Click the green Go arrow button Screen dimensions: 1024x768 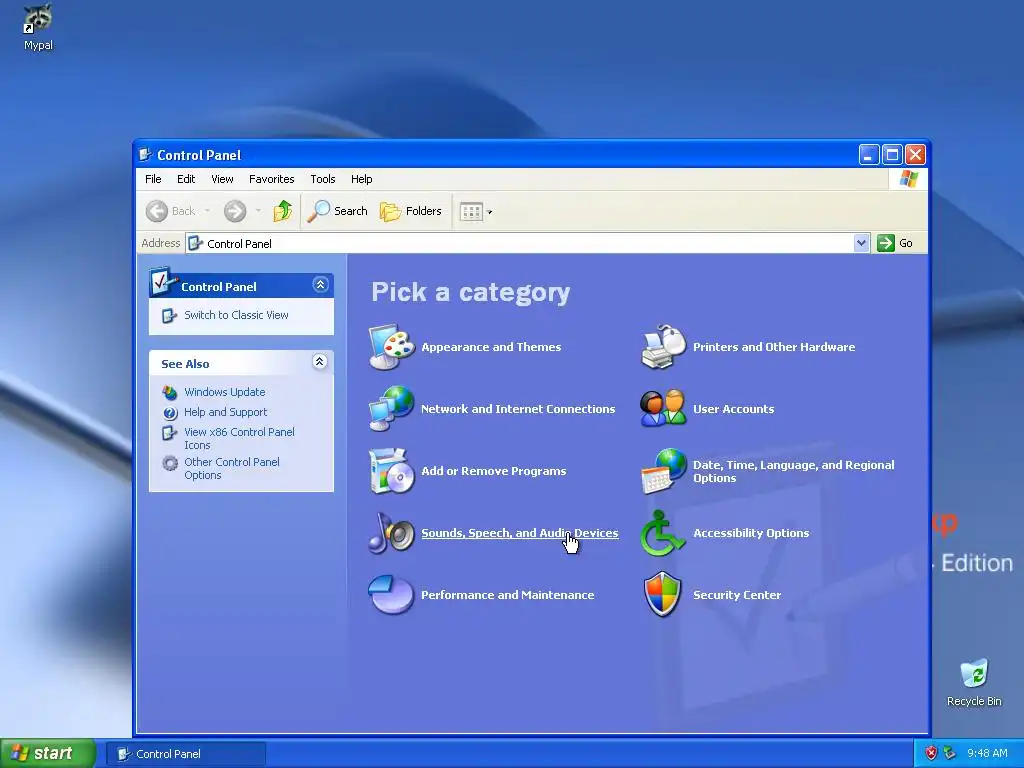click(886, 243)
